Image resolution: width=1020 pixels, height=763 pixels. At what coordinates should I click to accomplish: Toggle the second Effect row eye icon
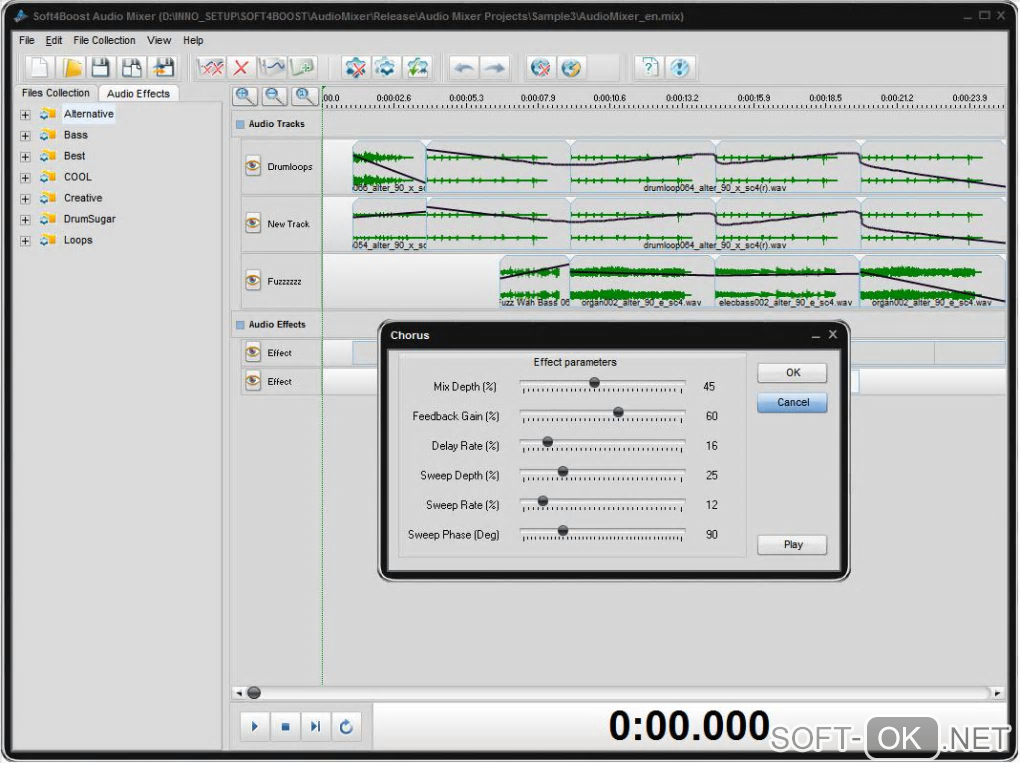253,381
